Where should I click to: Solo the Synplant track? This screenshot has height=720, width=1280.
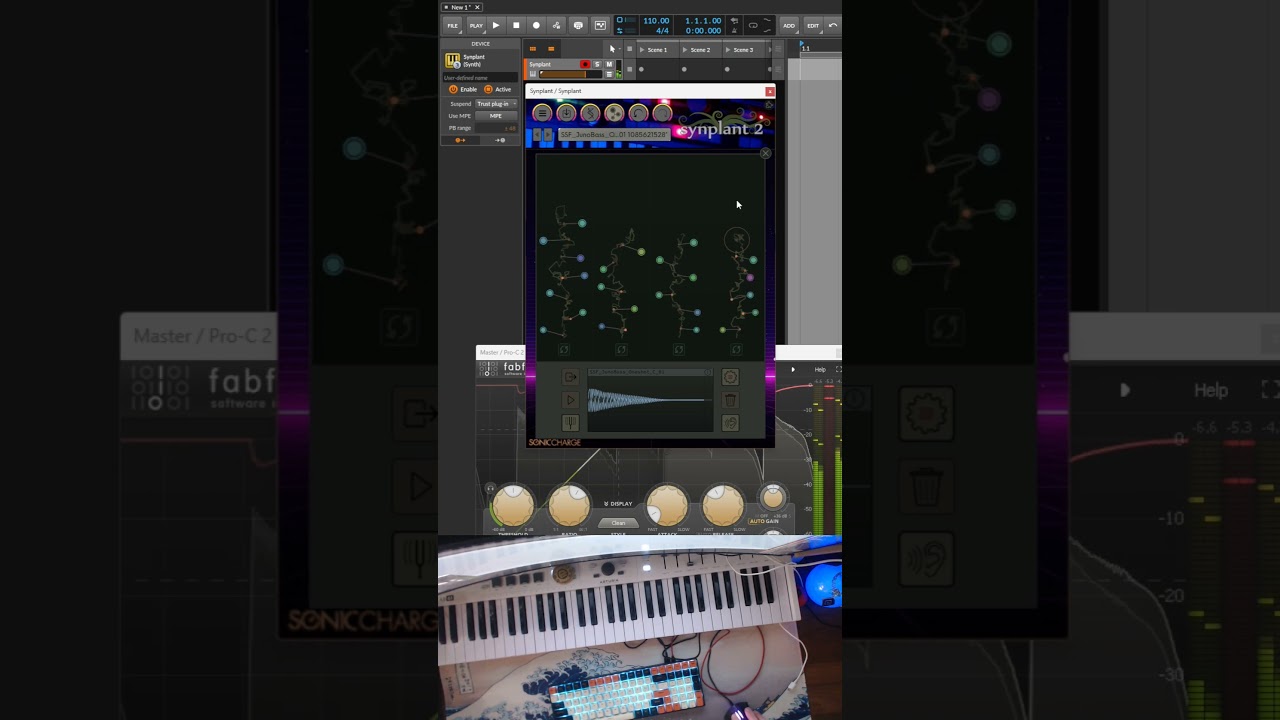click(x=597, y=64)
